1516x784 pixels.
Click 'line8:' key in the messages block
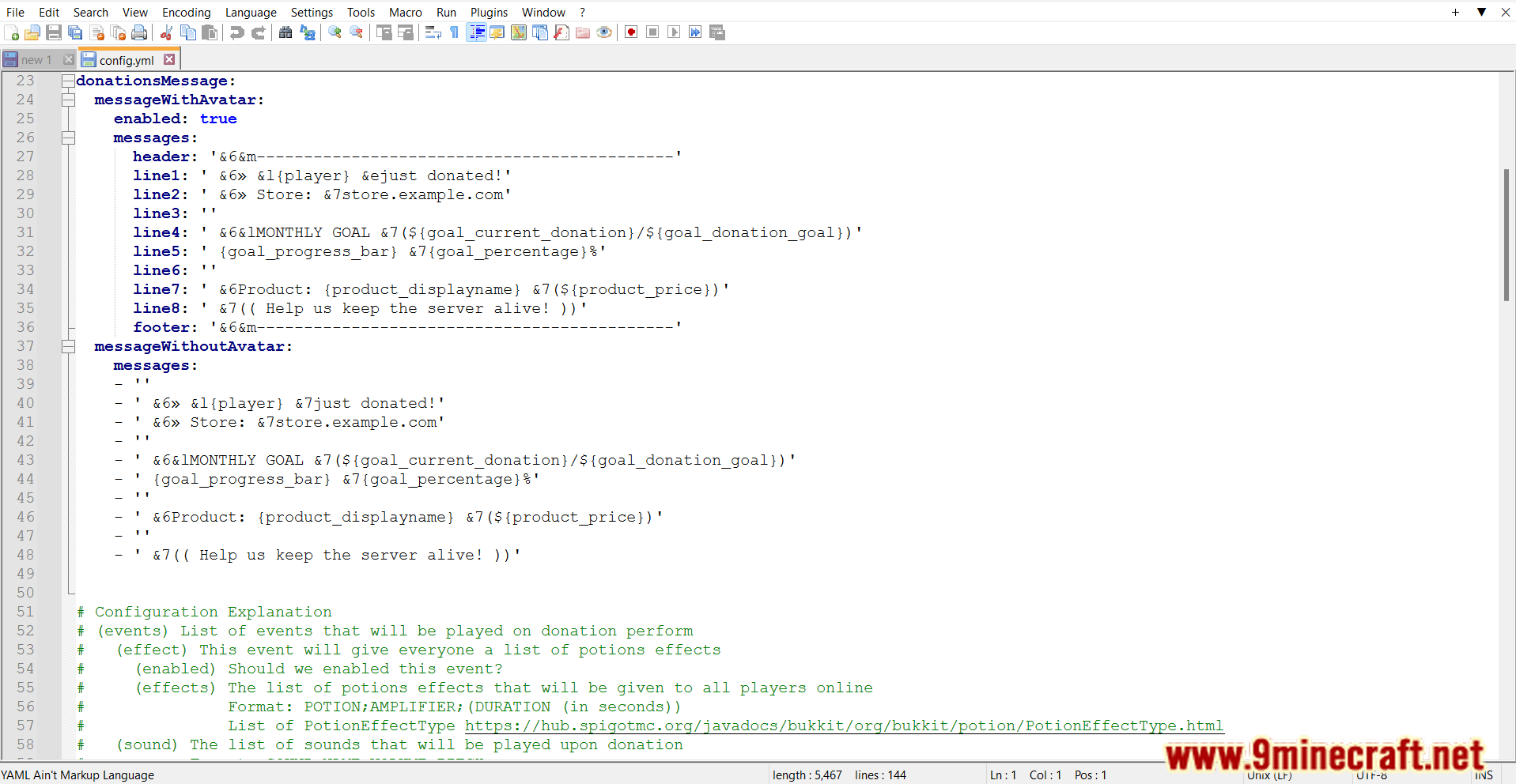click(x=161, y=308)
